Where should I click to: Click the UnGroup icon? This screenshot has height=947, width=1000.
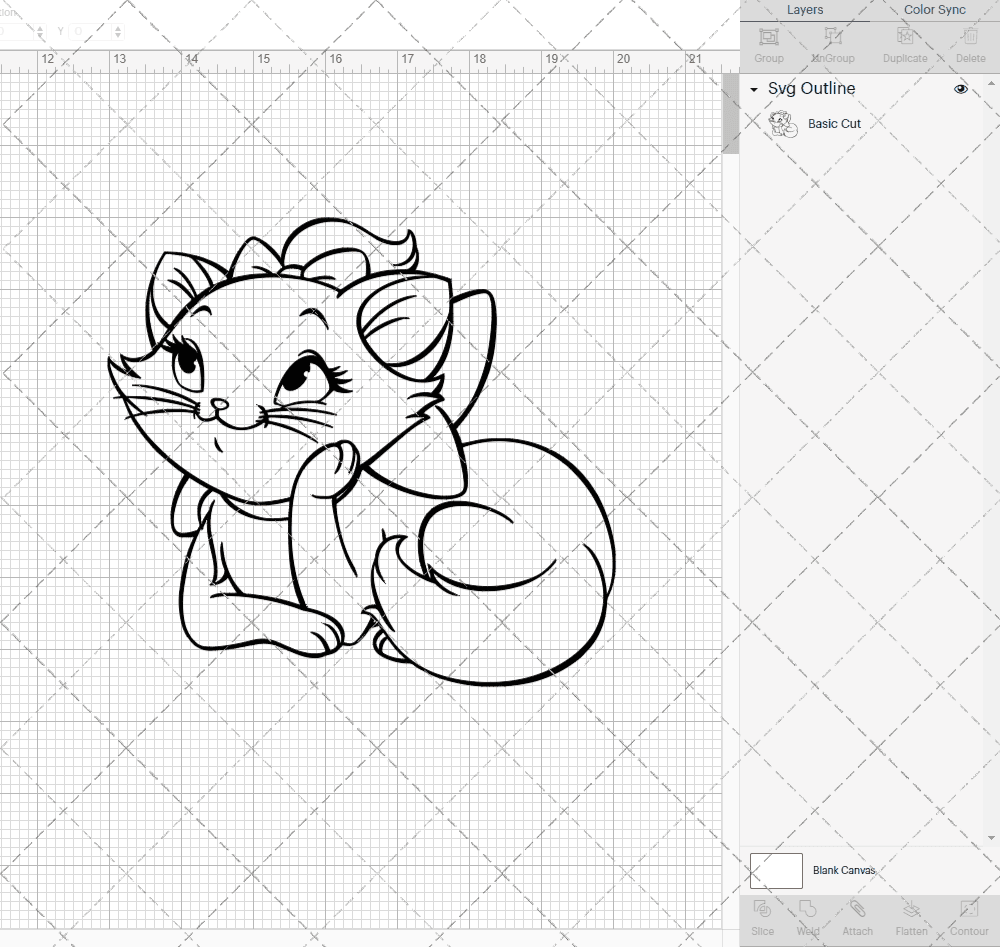(832, 36)
